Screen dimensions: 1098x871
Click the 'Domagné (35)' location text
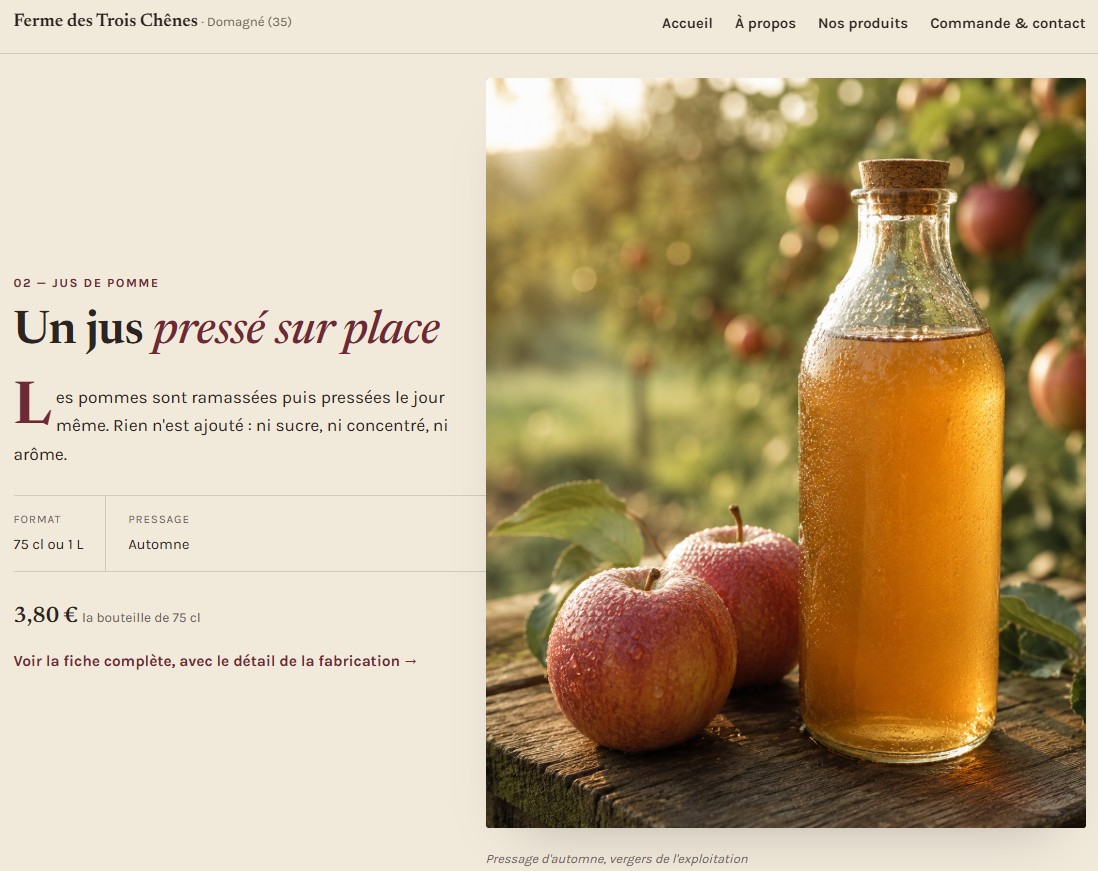[249, 22]
